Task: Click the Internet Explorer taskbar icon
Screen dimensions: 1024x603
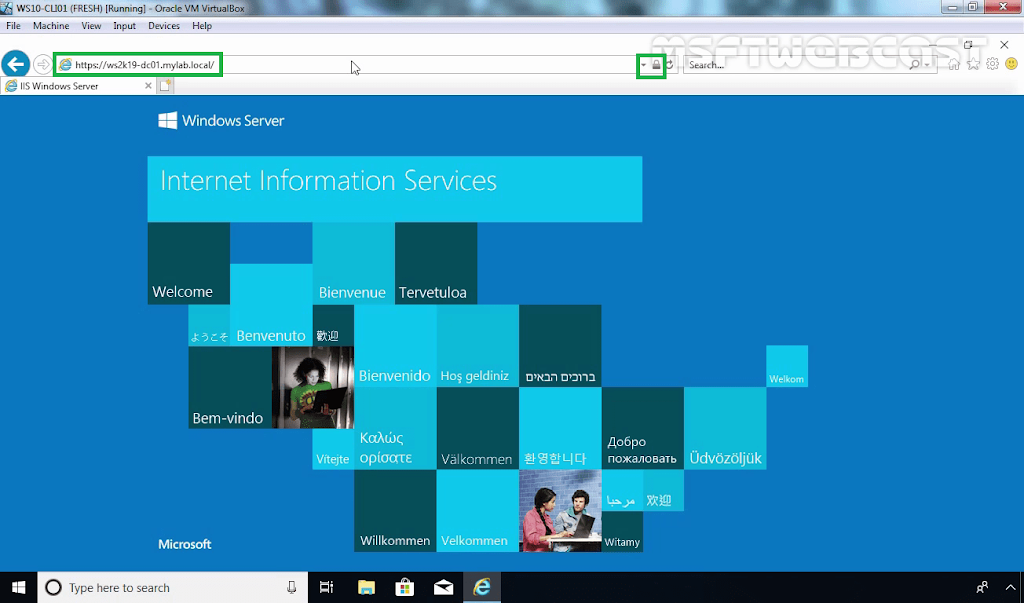Action: click(482, 587)
